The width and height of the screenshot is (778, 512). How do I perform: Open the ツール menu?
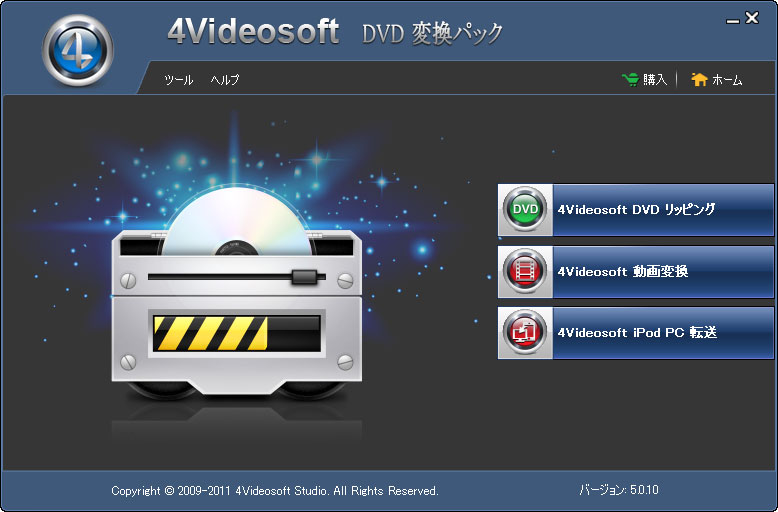point(179,80)
